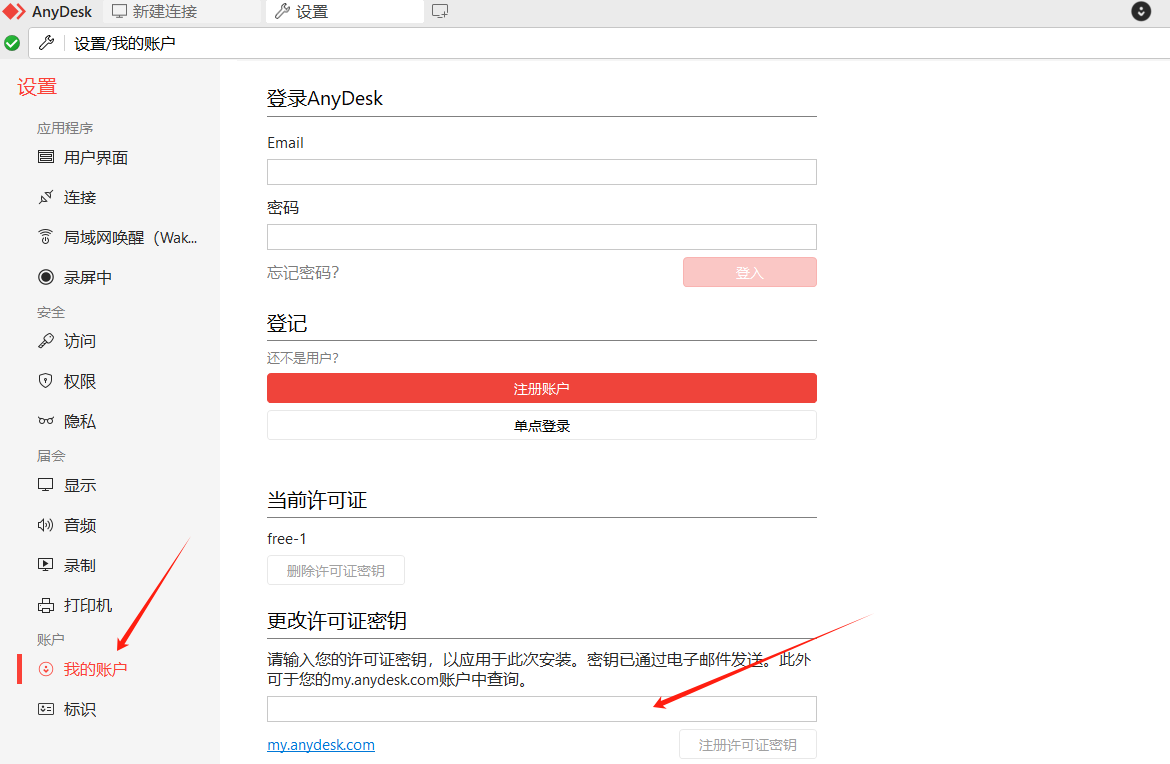1170x764 pixels.
Task: Click the 连接 sidebar icon
Action: click(46, 197)
